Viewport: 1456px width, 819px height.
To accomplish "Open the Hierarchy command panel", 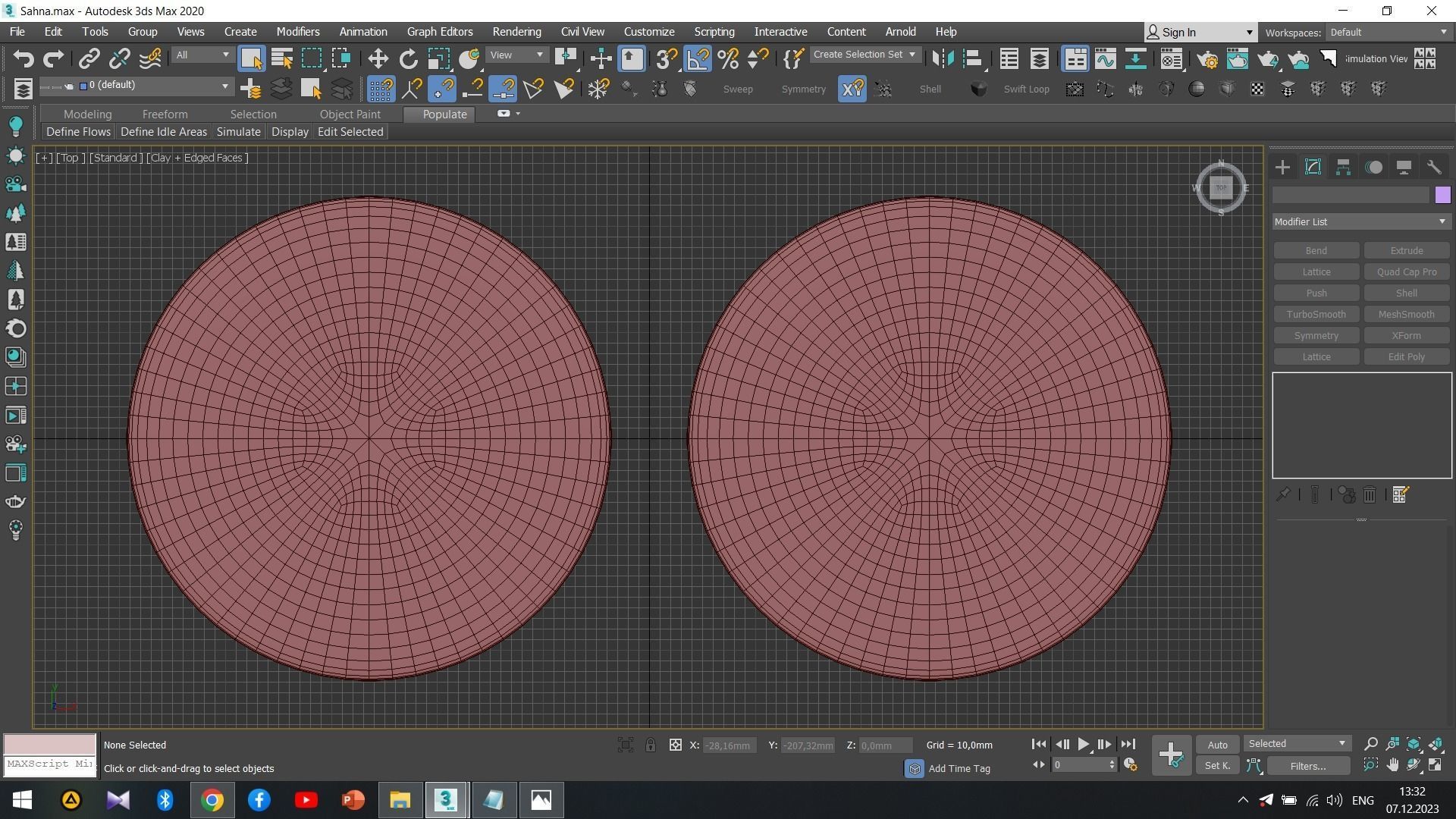I will [x=1343, y=168].
